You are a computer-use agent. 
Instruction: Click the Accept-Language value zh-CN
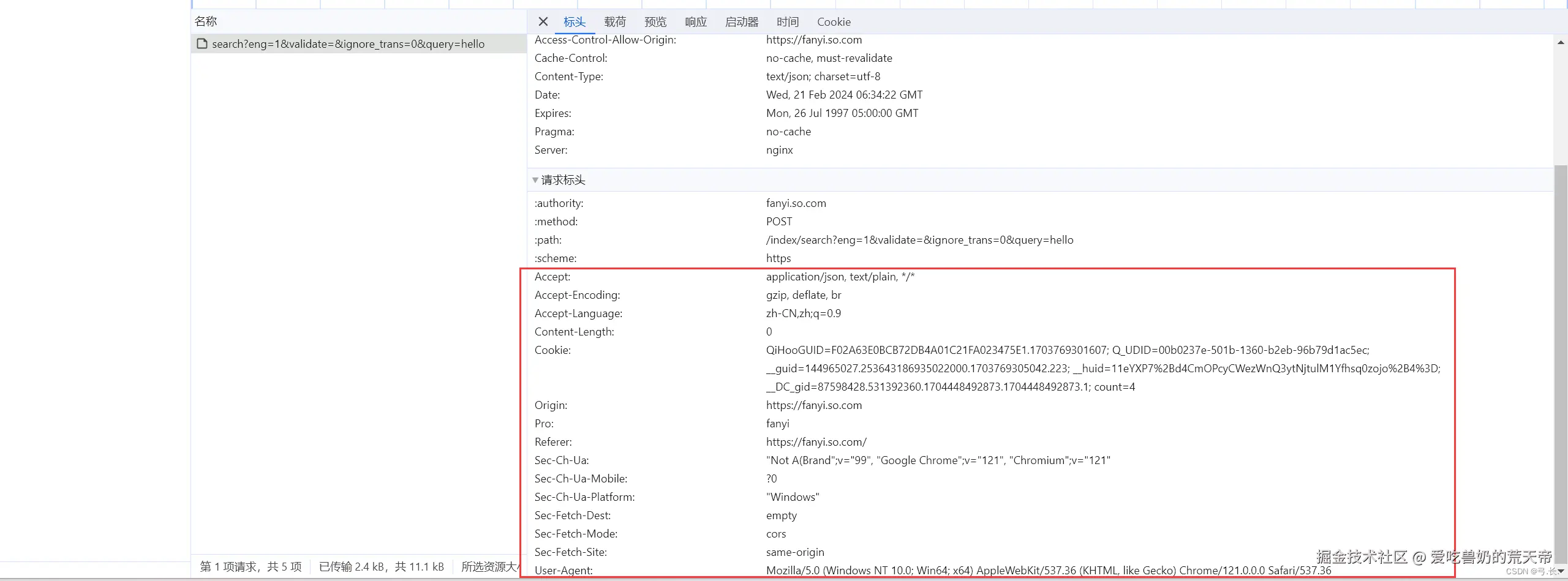[x=803, y=313]
